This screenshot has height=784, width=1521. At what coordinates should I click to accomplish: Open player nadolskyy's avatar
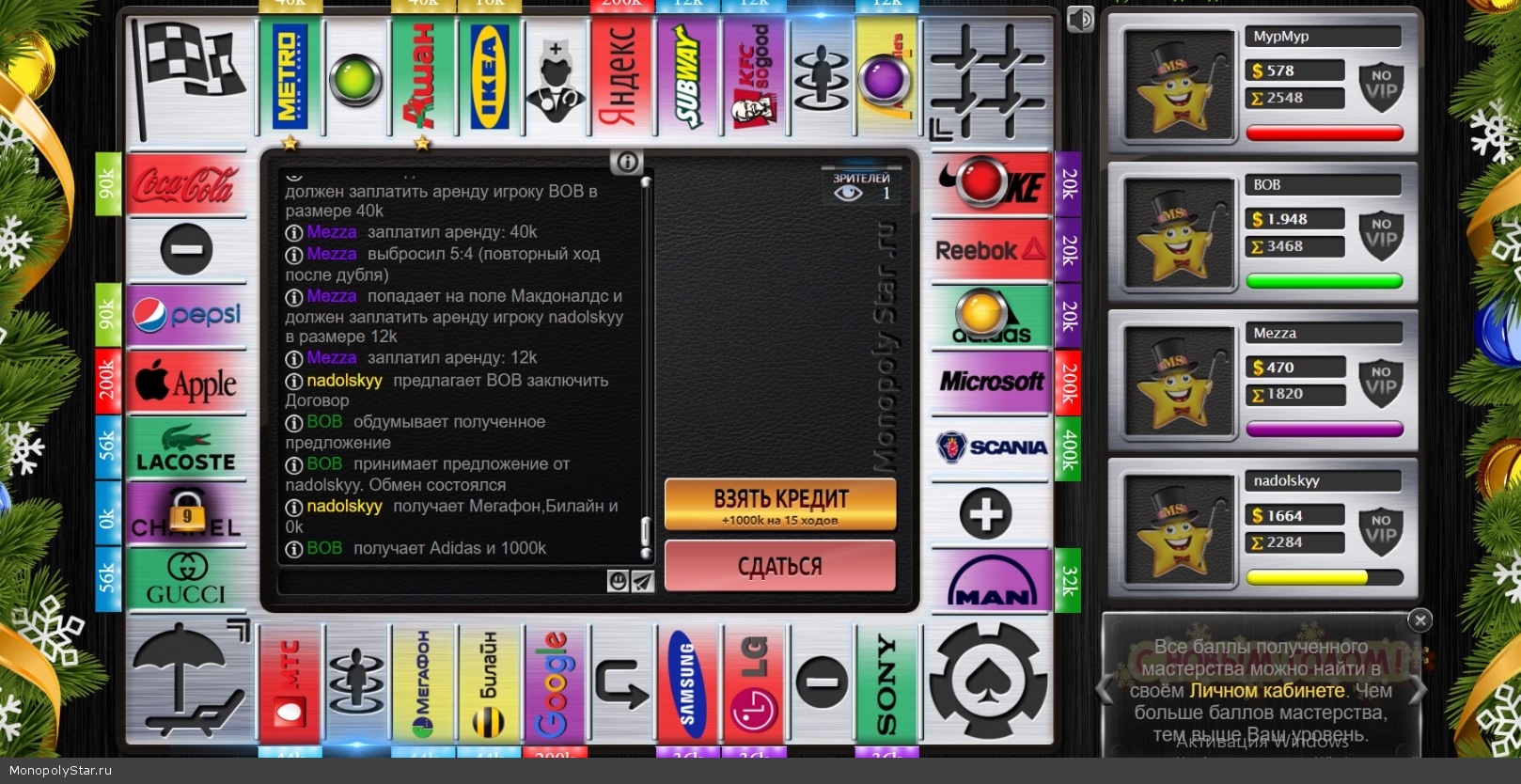pos(1179,529)
